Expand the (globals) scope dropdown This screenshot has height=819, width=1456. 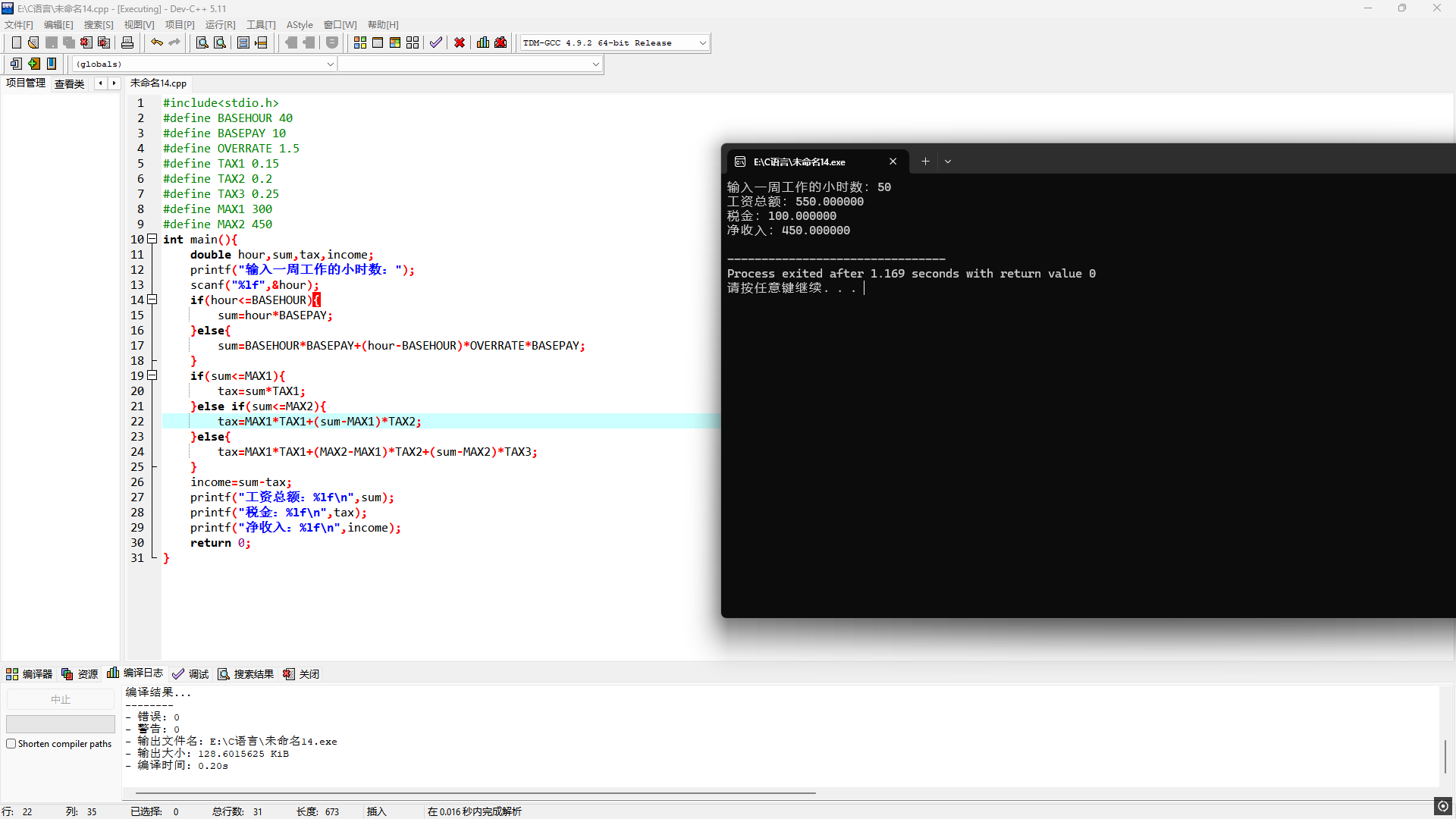[330, 64]
